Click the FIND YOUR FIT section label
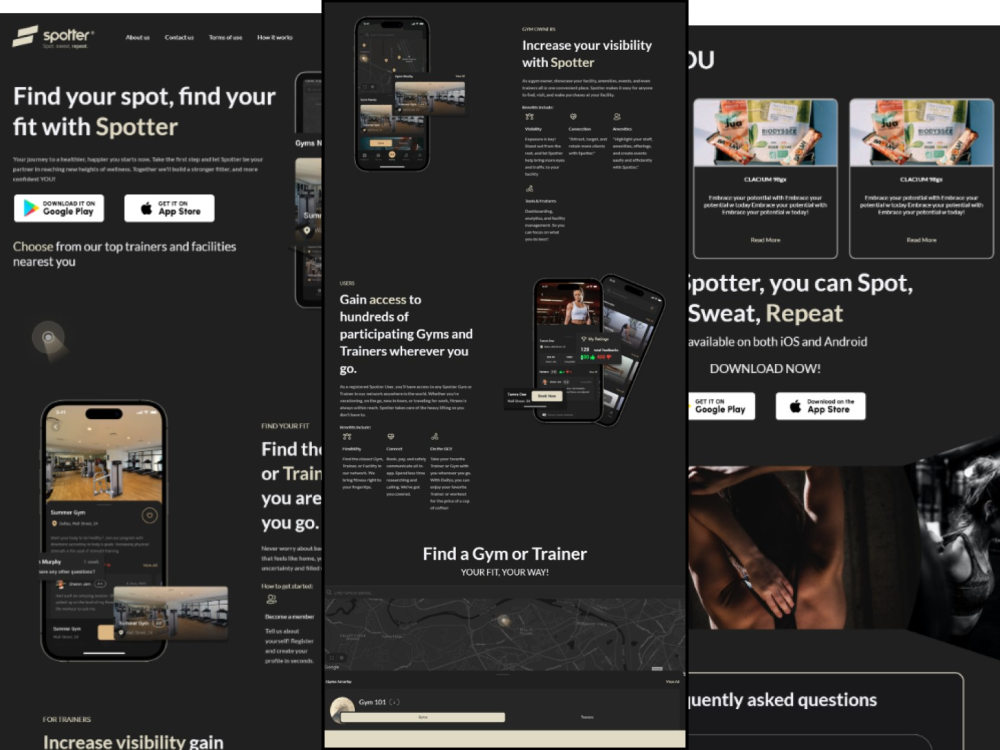 pyautogui.click(x=285, y=426)
